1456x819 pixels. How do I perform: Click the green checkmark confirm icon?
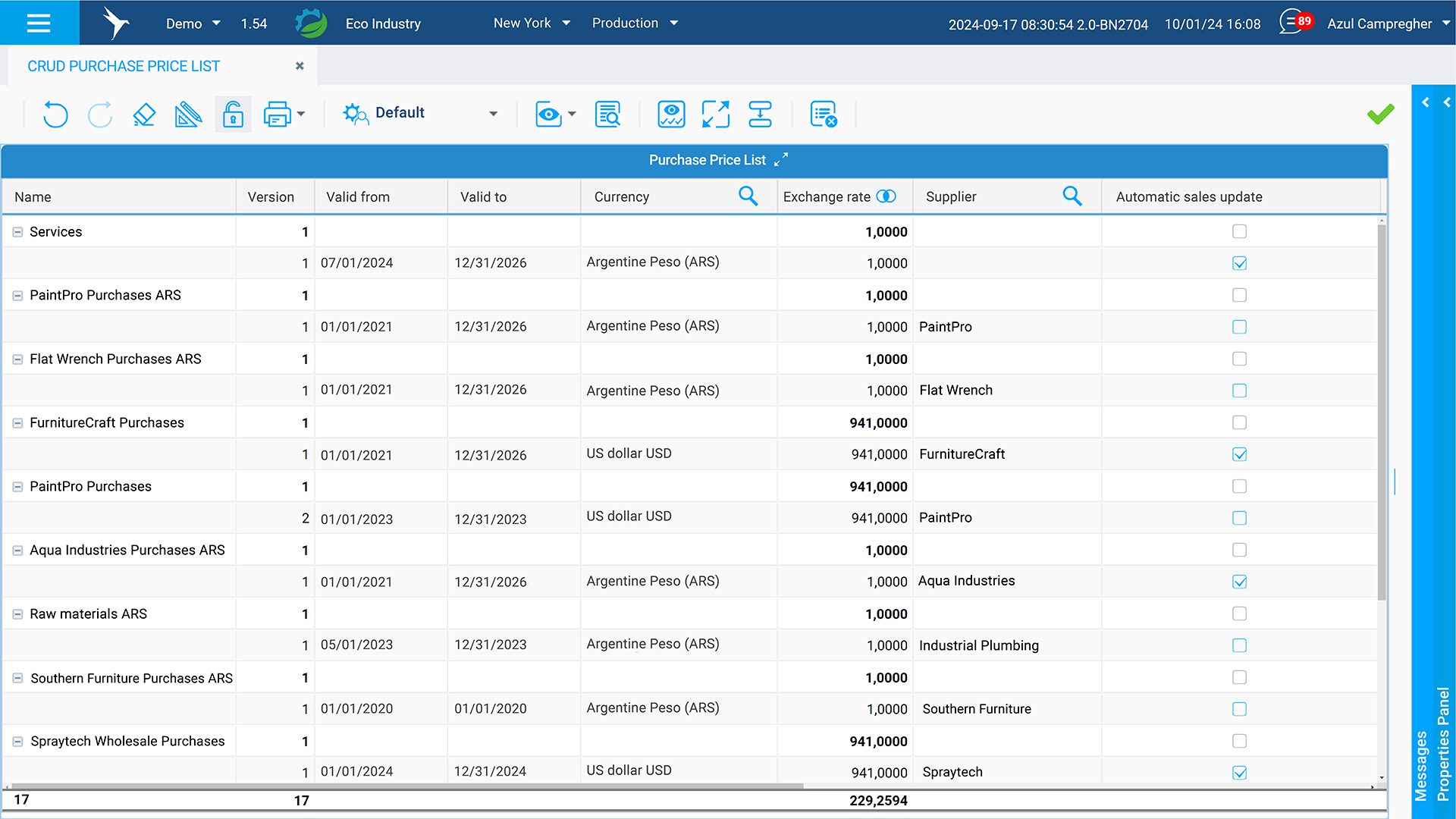coord(1380,115)
